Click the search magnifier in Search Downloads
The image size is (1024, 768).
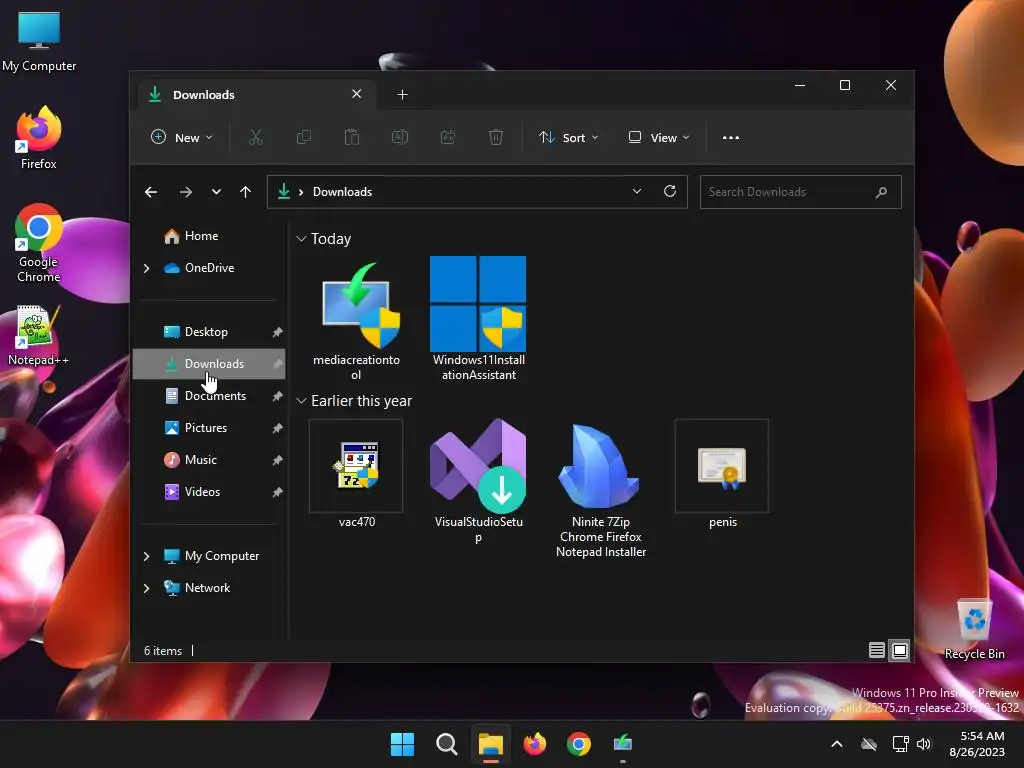tap(881, 192)
